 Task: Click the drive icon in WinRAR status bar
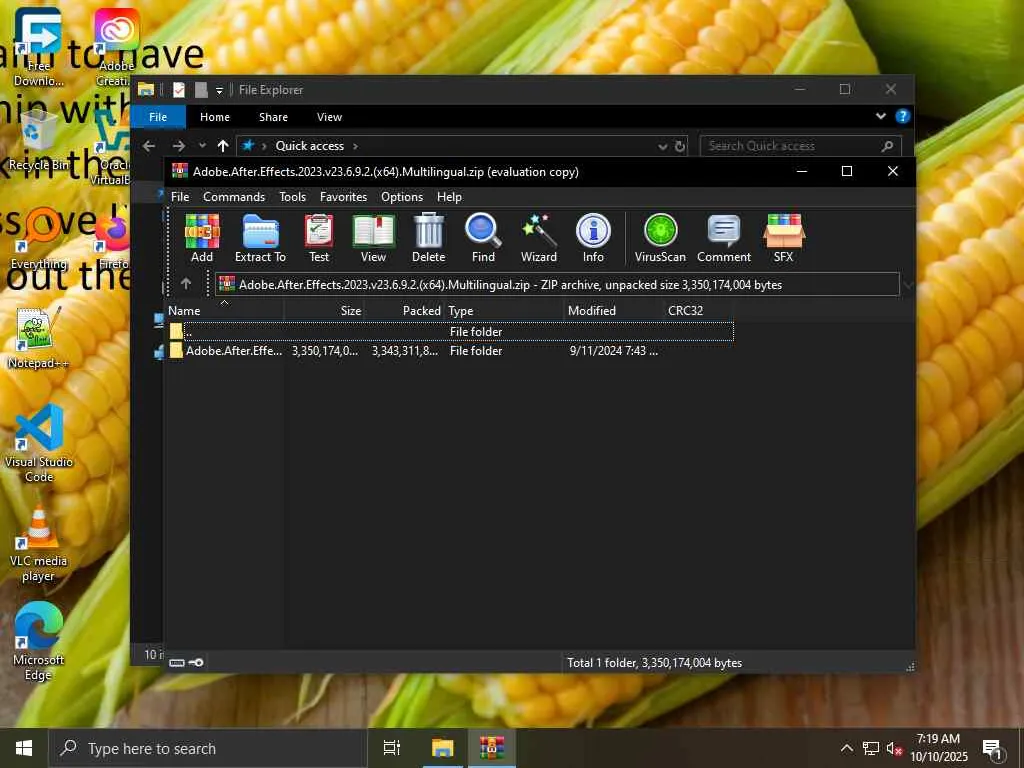click(x=176, y=663)
